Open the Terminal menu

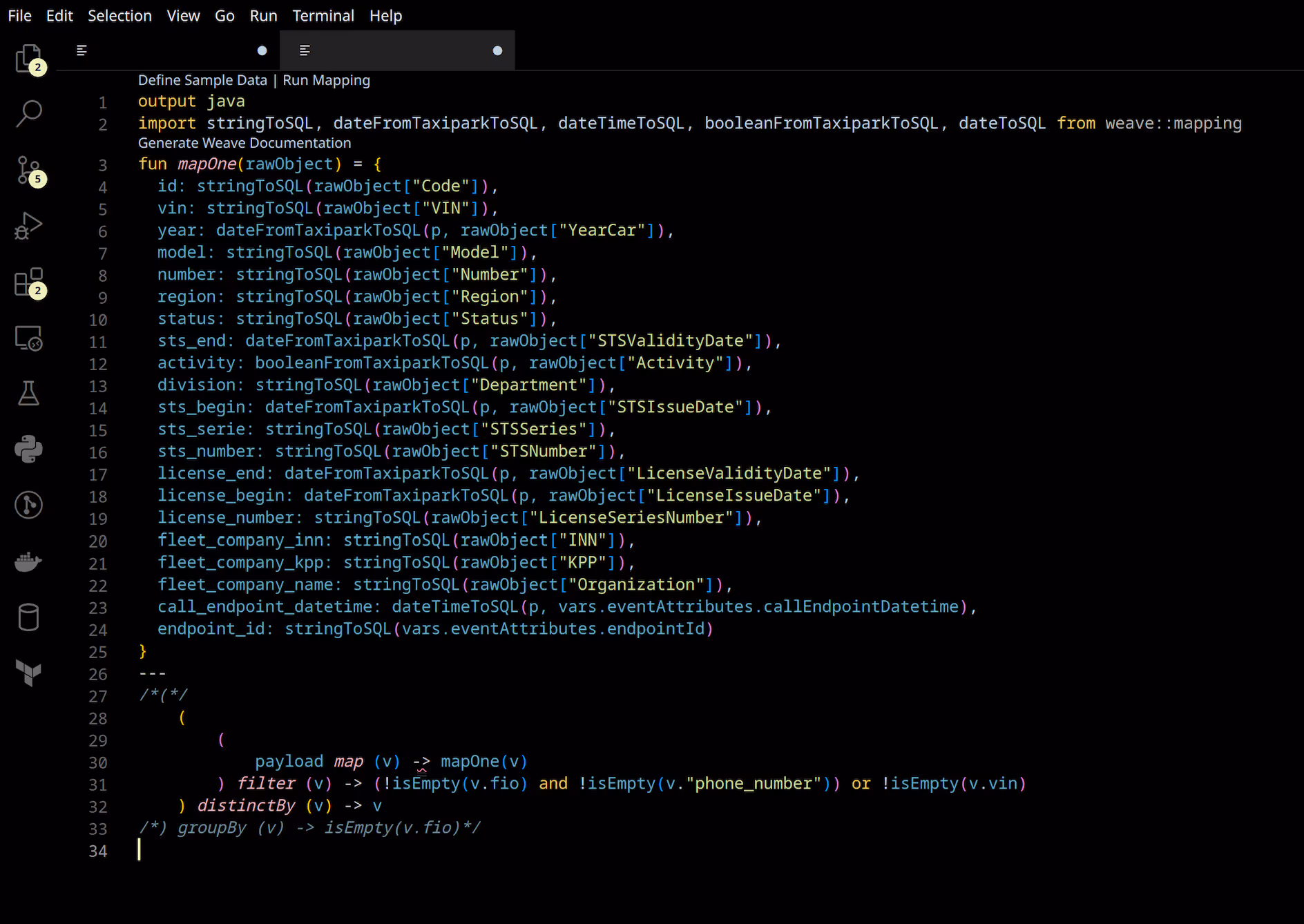tap(323, 15)
